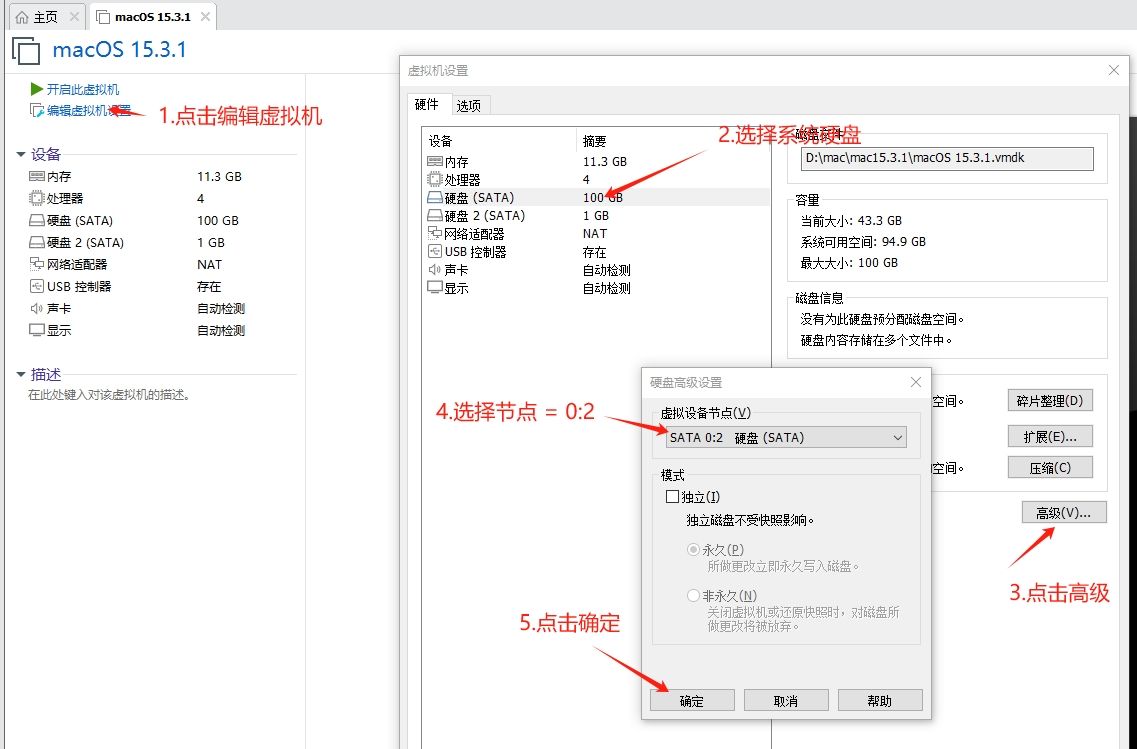Select 显示 monitor icon in settings list
1137x749 pixels.
[x=434, y=288]
